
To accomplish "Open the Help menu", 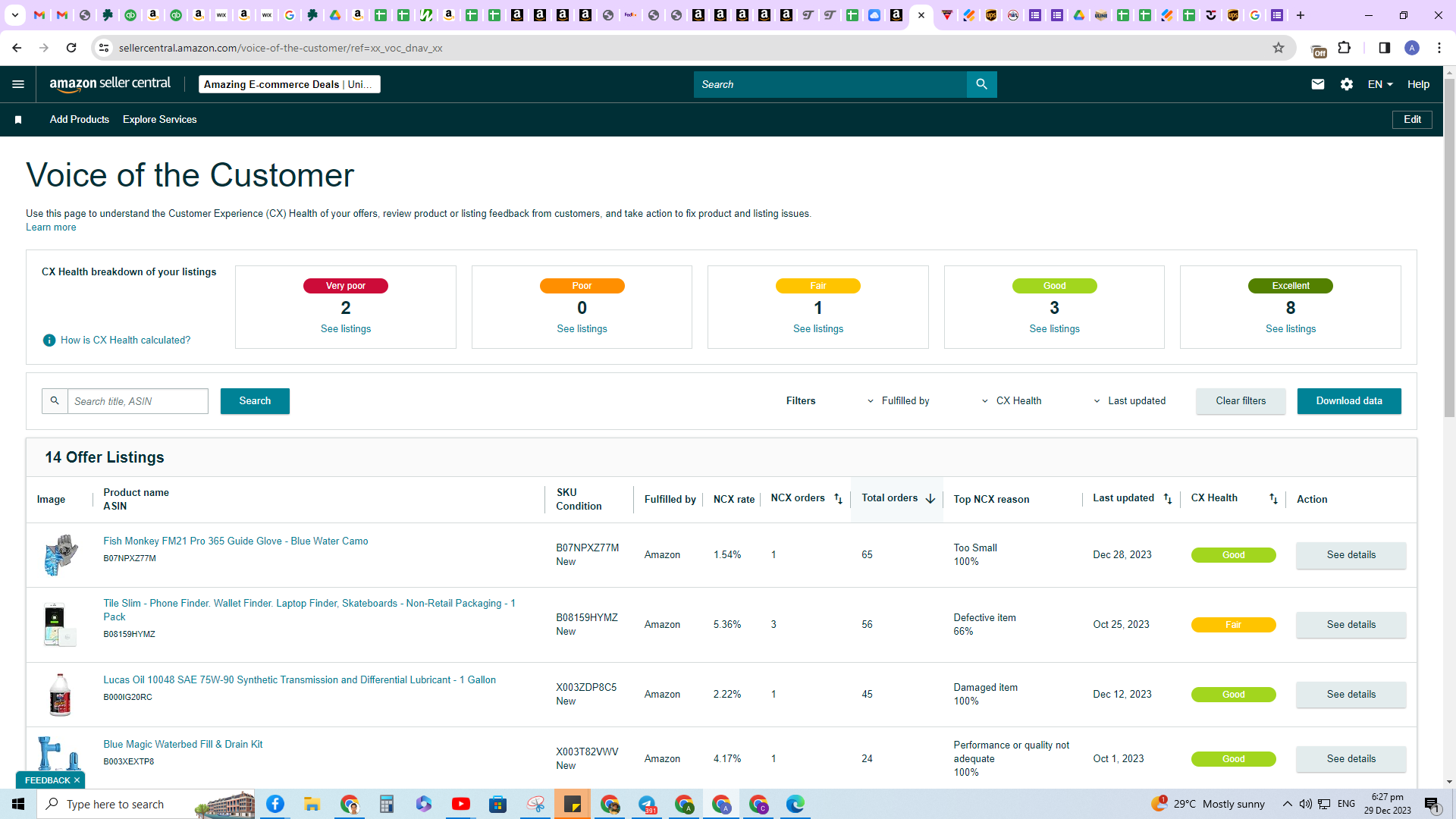I will click(x=1418, y=84).
